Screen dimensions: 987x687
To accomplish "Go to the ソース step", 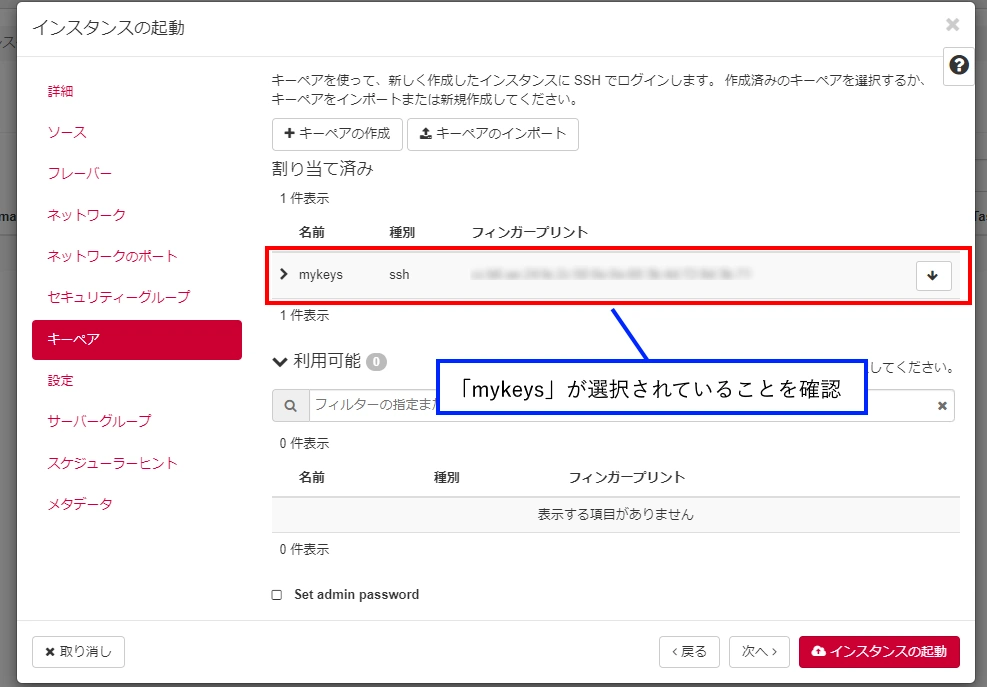I will coord(67,132).
